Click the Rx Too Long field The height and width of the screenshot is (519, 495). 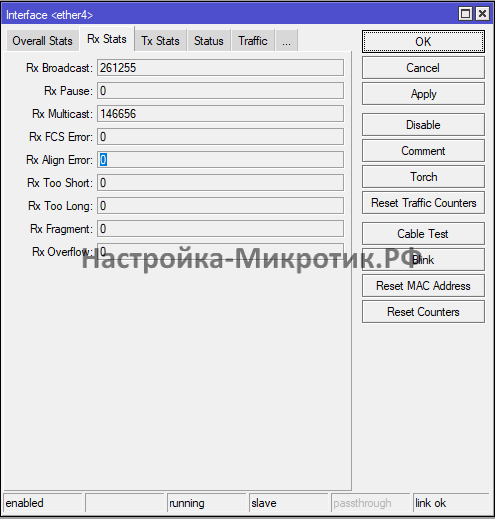(220, 206)
